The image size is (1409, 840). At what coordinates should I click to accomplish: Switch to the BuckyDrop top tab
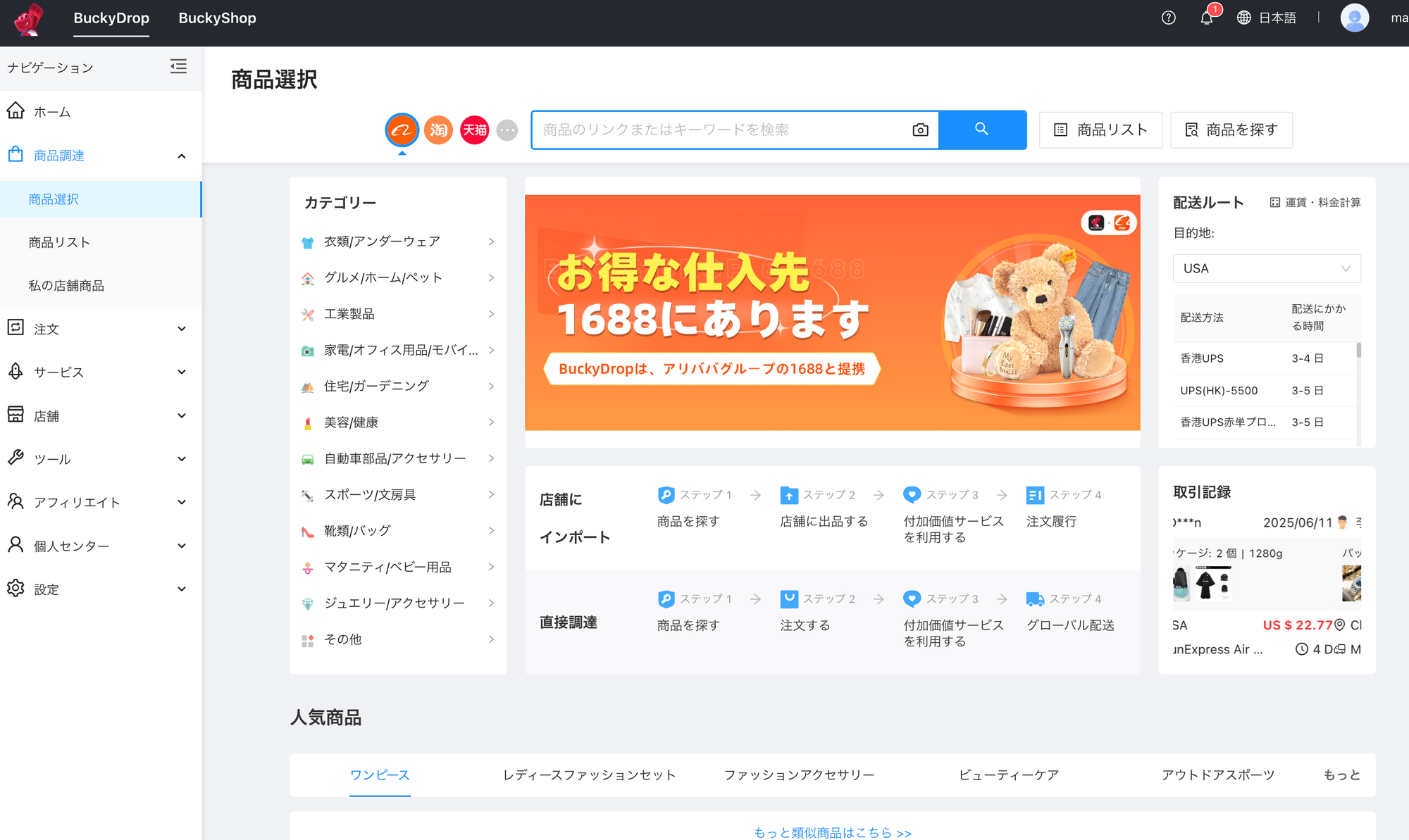click(x=111, y=18)
